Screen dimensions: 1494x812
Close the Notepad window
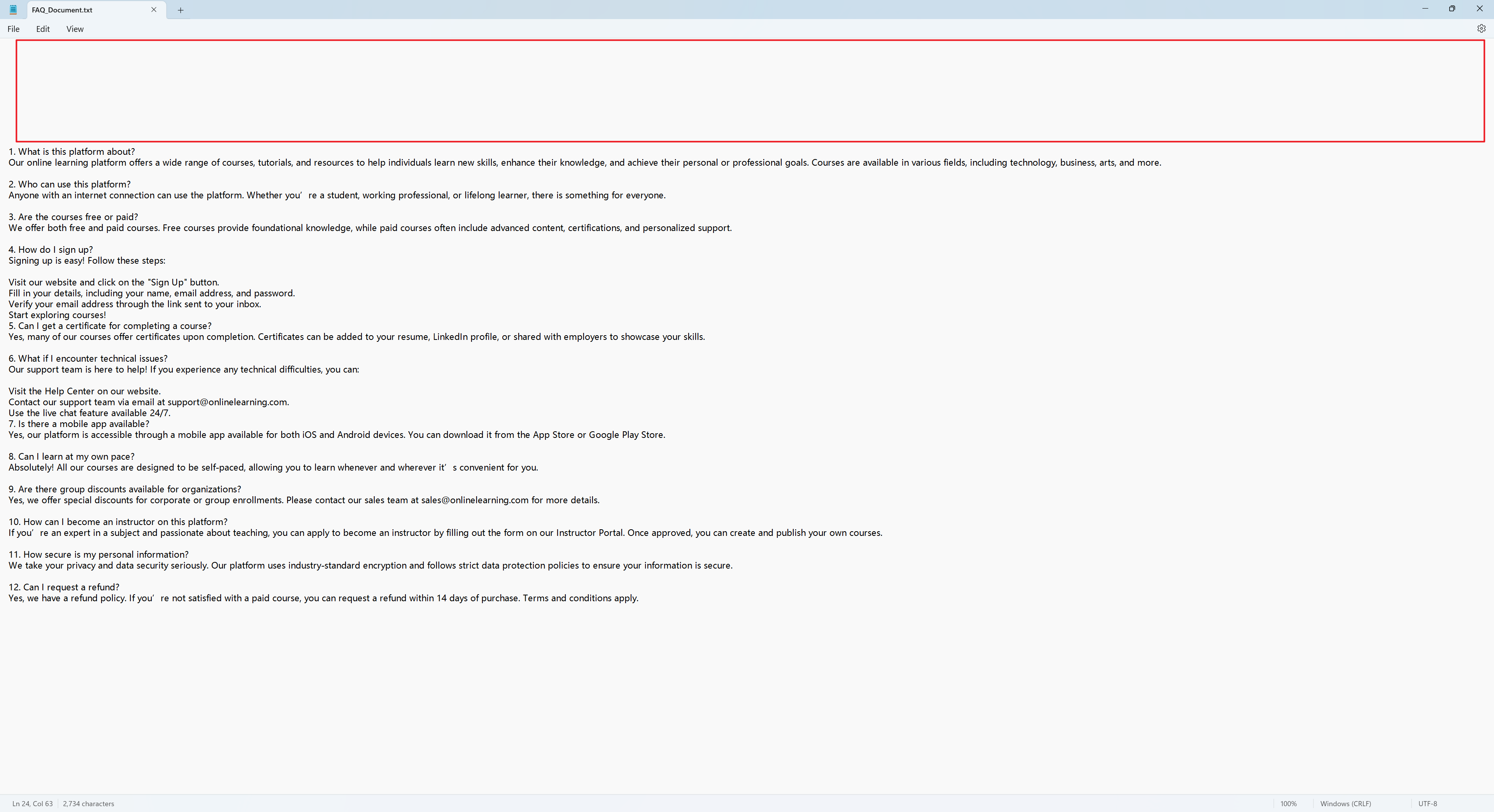[1479, 9]
